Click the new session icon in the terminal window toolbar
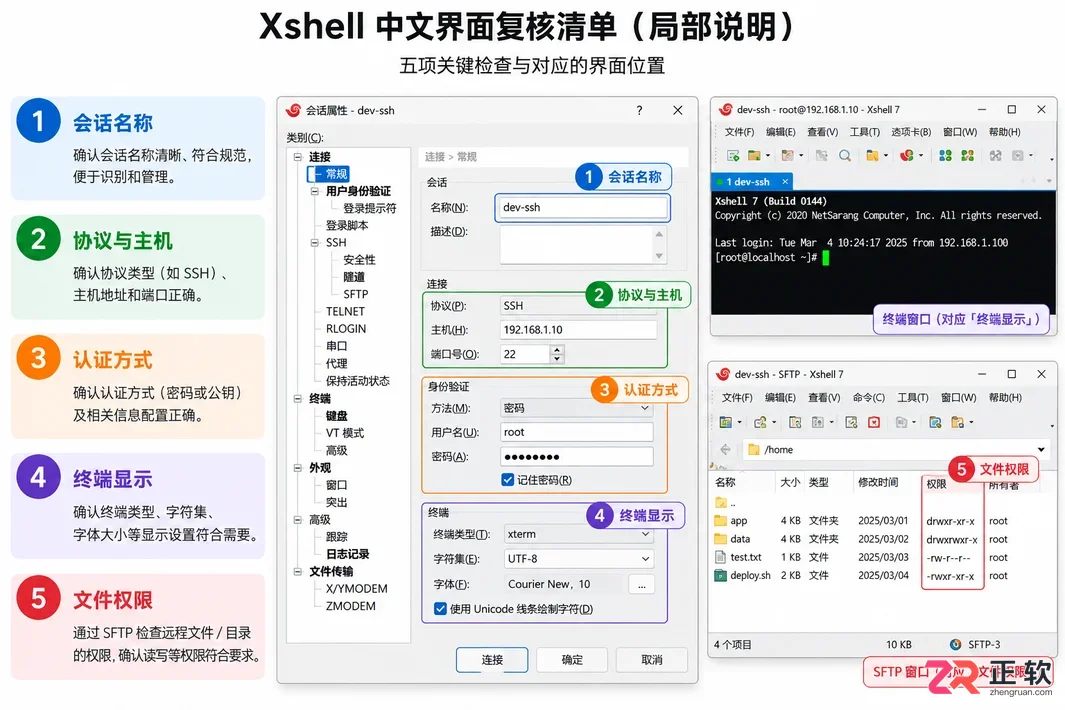 click(x=732, y=156)
